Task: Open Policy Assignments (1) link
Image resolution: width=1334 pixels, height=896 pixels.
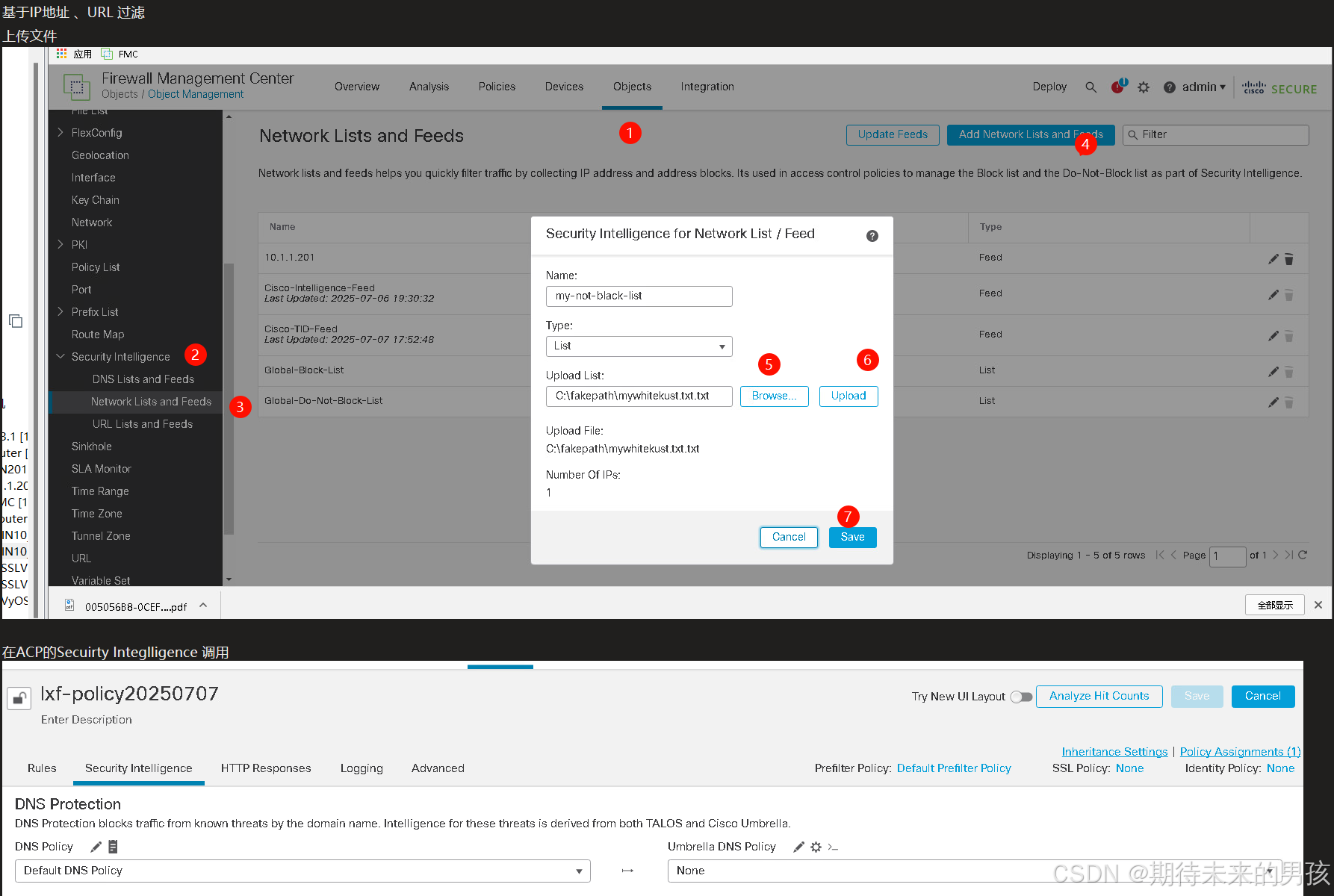Action: click(x=1240, y=752)
